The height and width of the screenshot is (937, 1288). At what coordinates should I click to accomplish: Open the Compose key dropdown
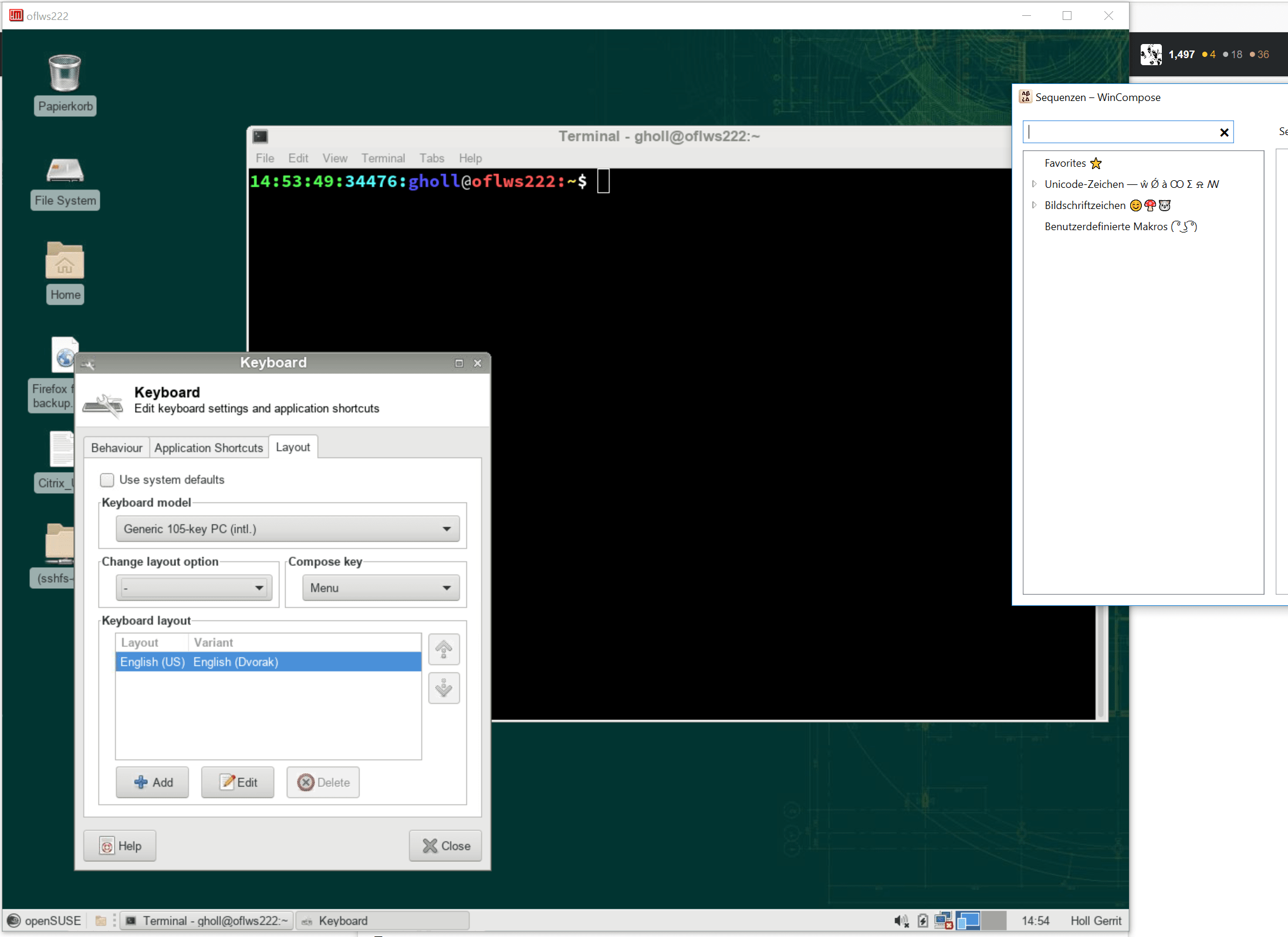coord(380,588)
